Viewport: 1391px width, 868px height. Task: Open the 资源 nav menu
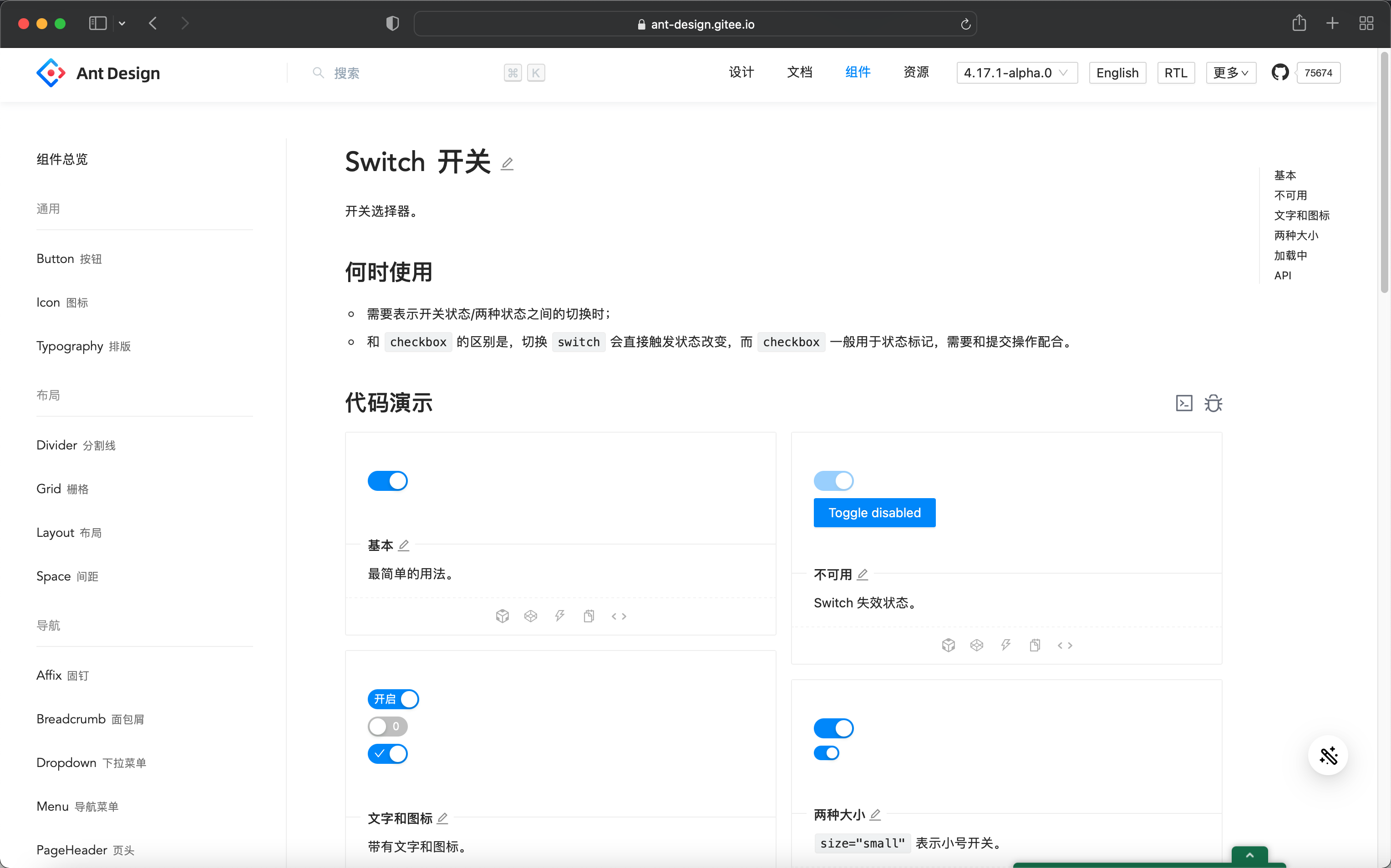(x=916, y=72)
